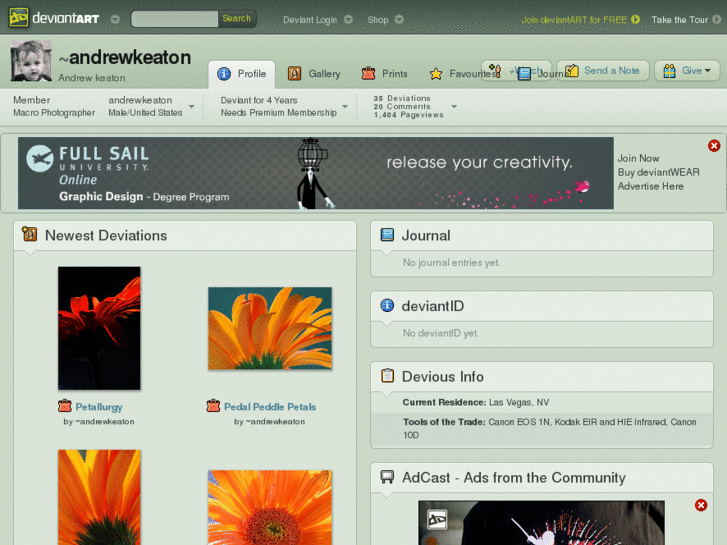Click the Advertise Here link
Image resolution: width=727 pixels, height=545 pixels.
650,186
